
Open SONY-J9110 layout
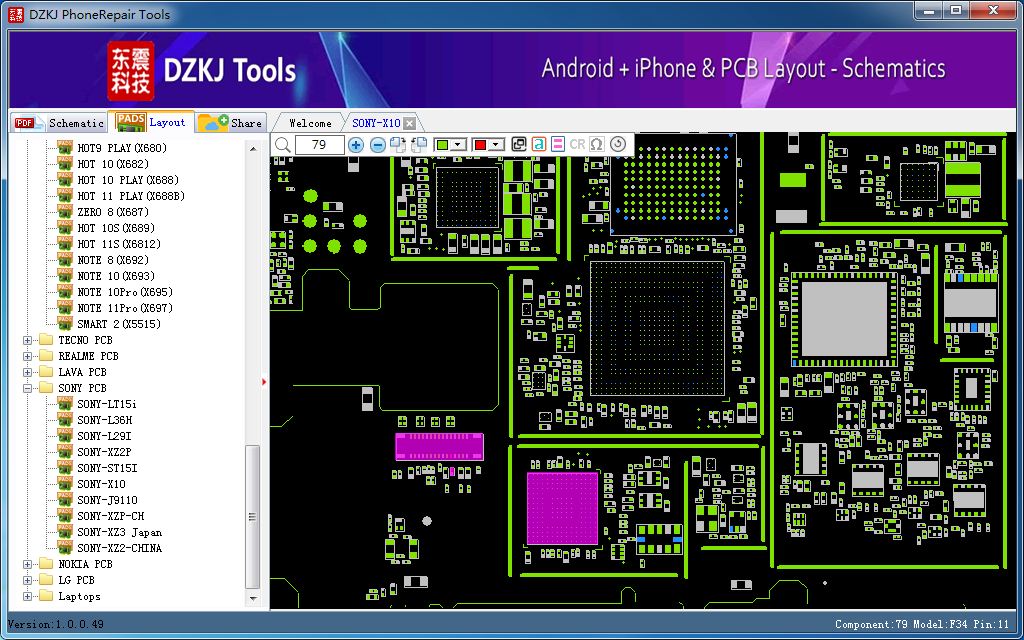coord(107,500)
